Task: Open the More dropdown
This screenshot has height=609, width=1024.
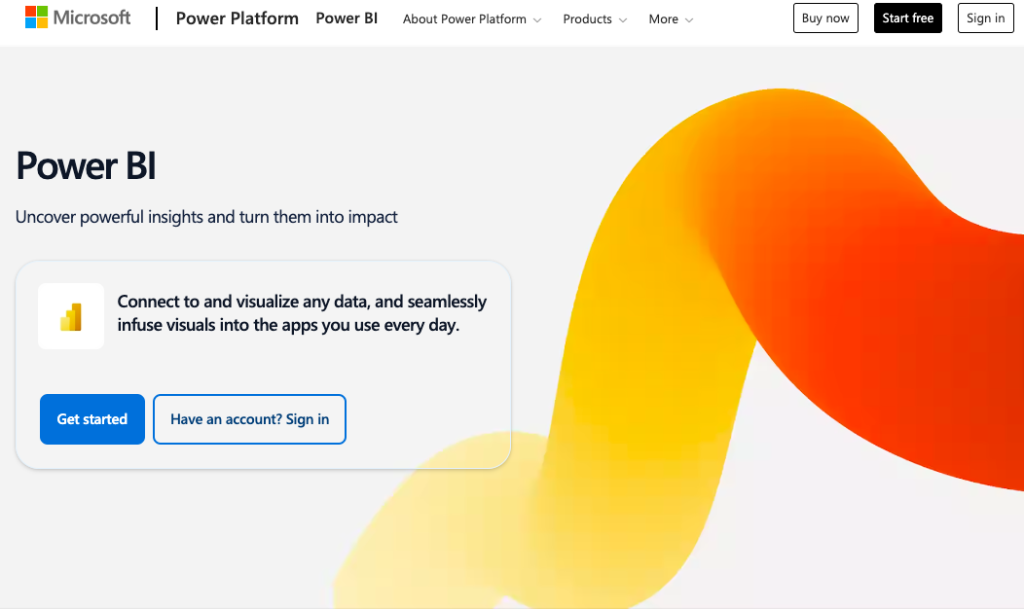Action: [663, 19]
